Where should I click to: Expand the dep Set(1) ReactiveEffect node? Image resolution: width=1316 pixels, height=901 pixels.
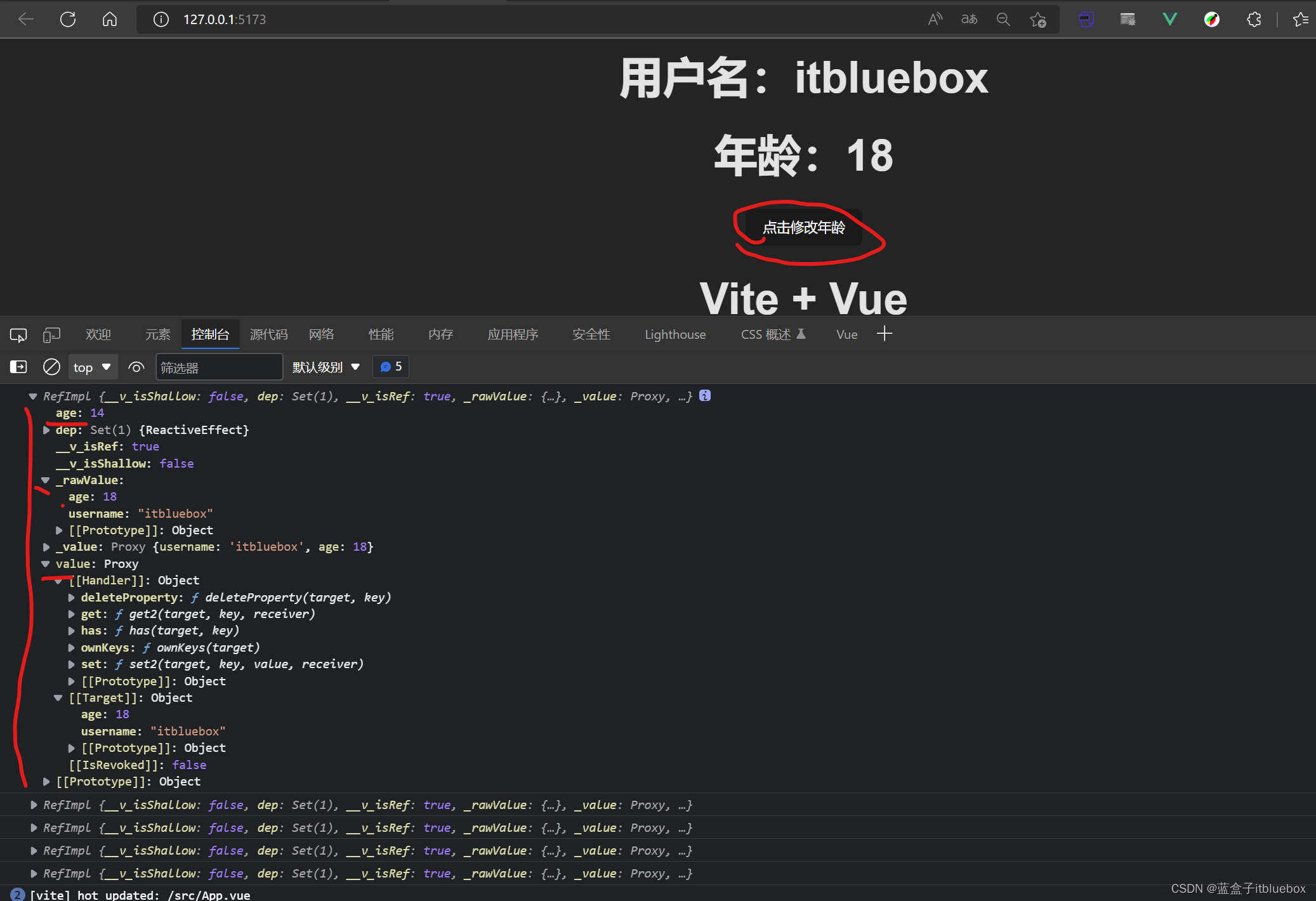click(x=47, y=430)
